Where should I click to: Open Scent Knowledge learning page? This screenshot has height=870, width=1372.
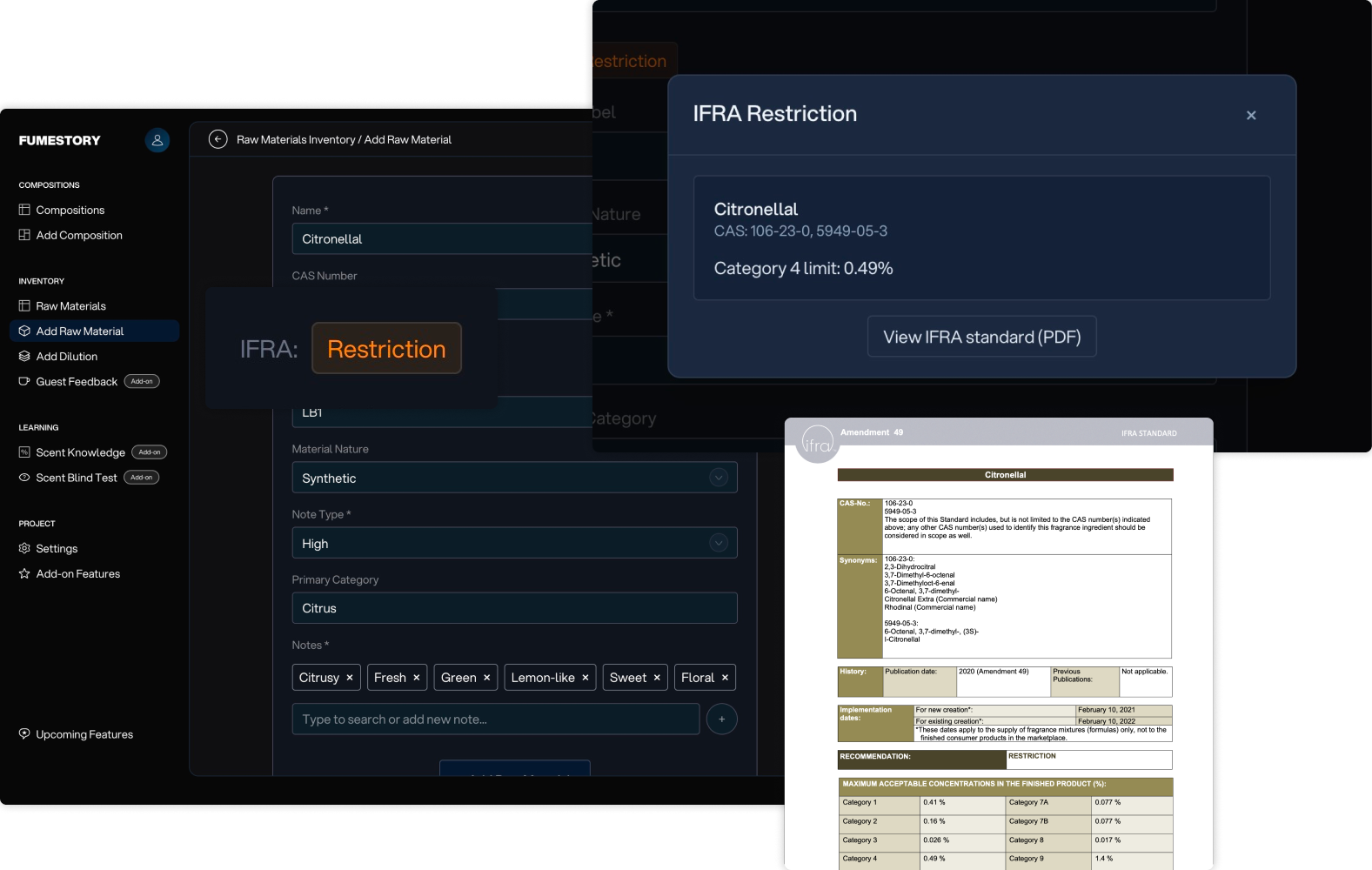(x=81, y=452)
